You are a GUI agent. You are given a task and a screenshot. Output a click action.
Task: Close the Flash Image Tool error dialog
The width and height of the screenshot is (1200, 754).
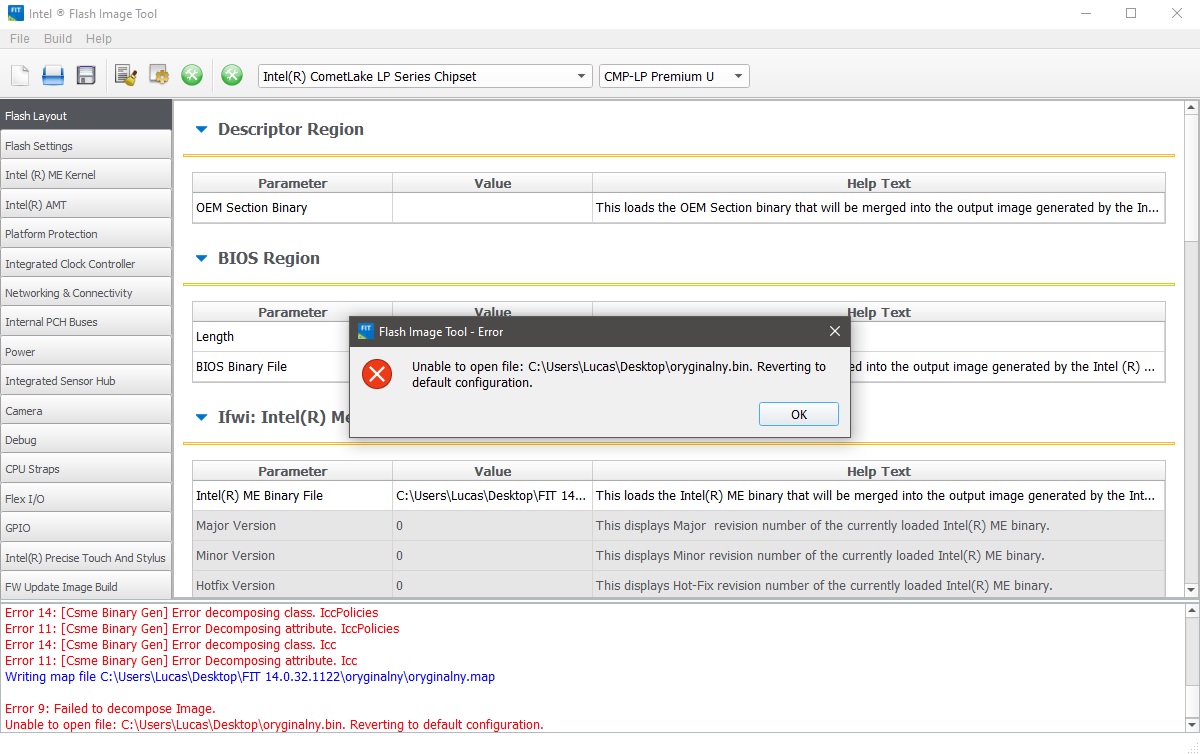pyautogui.click(x=834, y=331)
